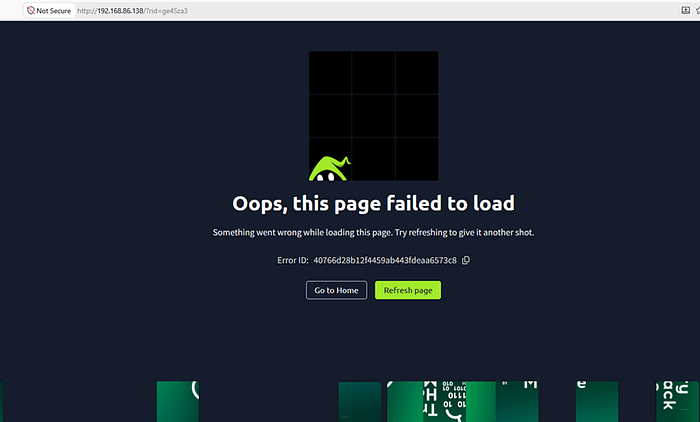
Task: Click the Not Secure indicator in the address bar
Action: click(x=49, y=11)
